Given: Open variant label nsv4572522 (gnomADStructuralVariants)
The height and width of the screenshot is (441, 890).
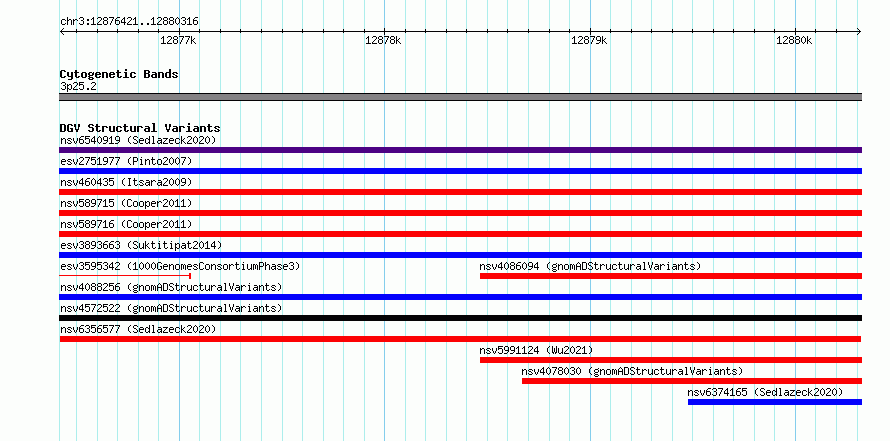Looking at the screenshot, I should pyautogui.click(x=171, y=308).
